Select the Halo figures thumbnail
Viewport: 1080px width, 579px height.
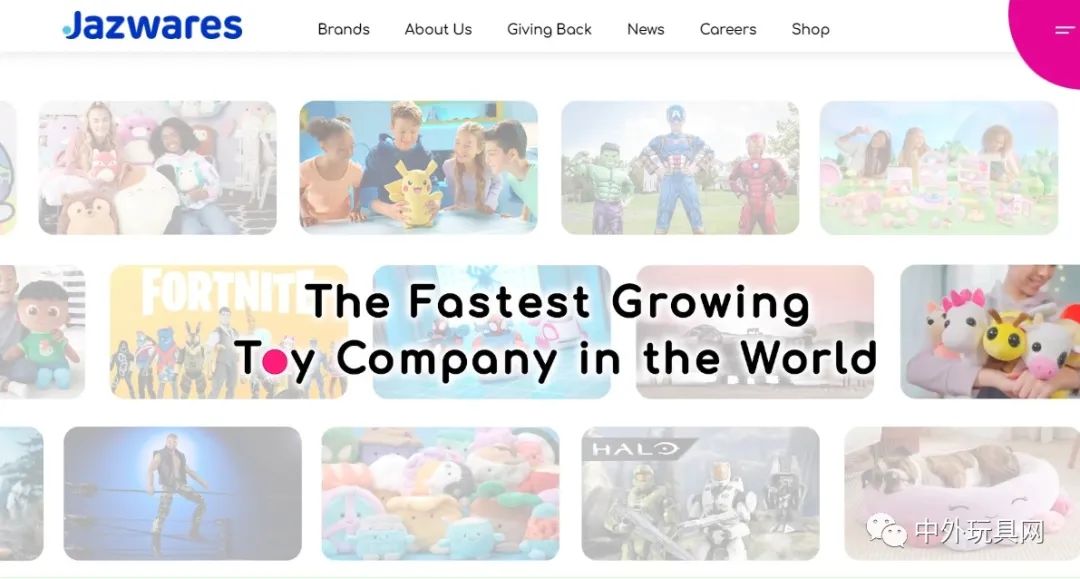(x=700, y=494)
